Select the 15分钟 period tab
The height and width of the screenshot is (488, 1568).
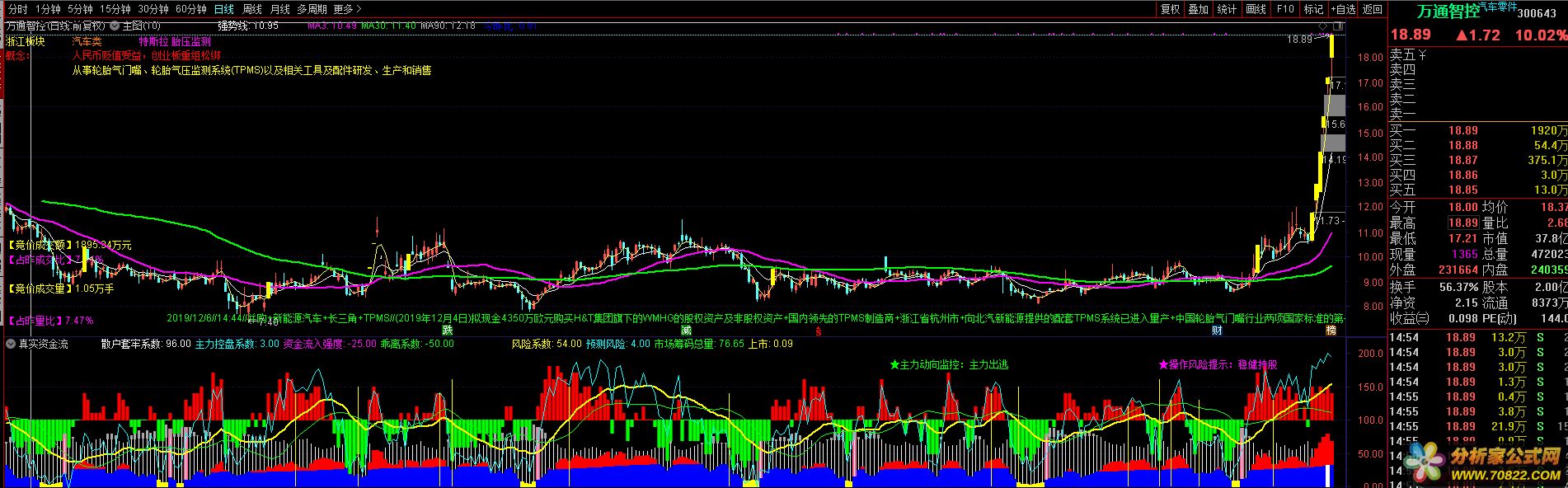(115, 9)
